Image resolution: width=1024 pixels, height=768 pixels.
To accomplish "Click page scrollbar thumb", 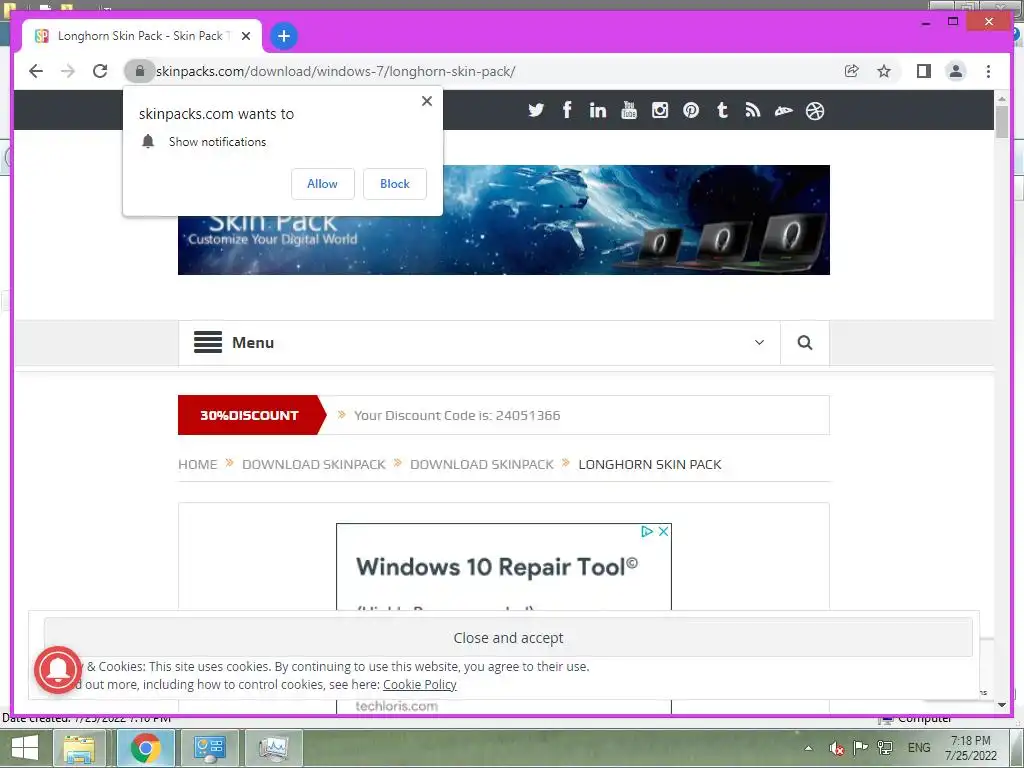I will [x=1001, y=120].
